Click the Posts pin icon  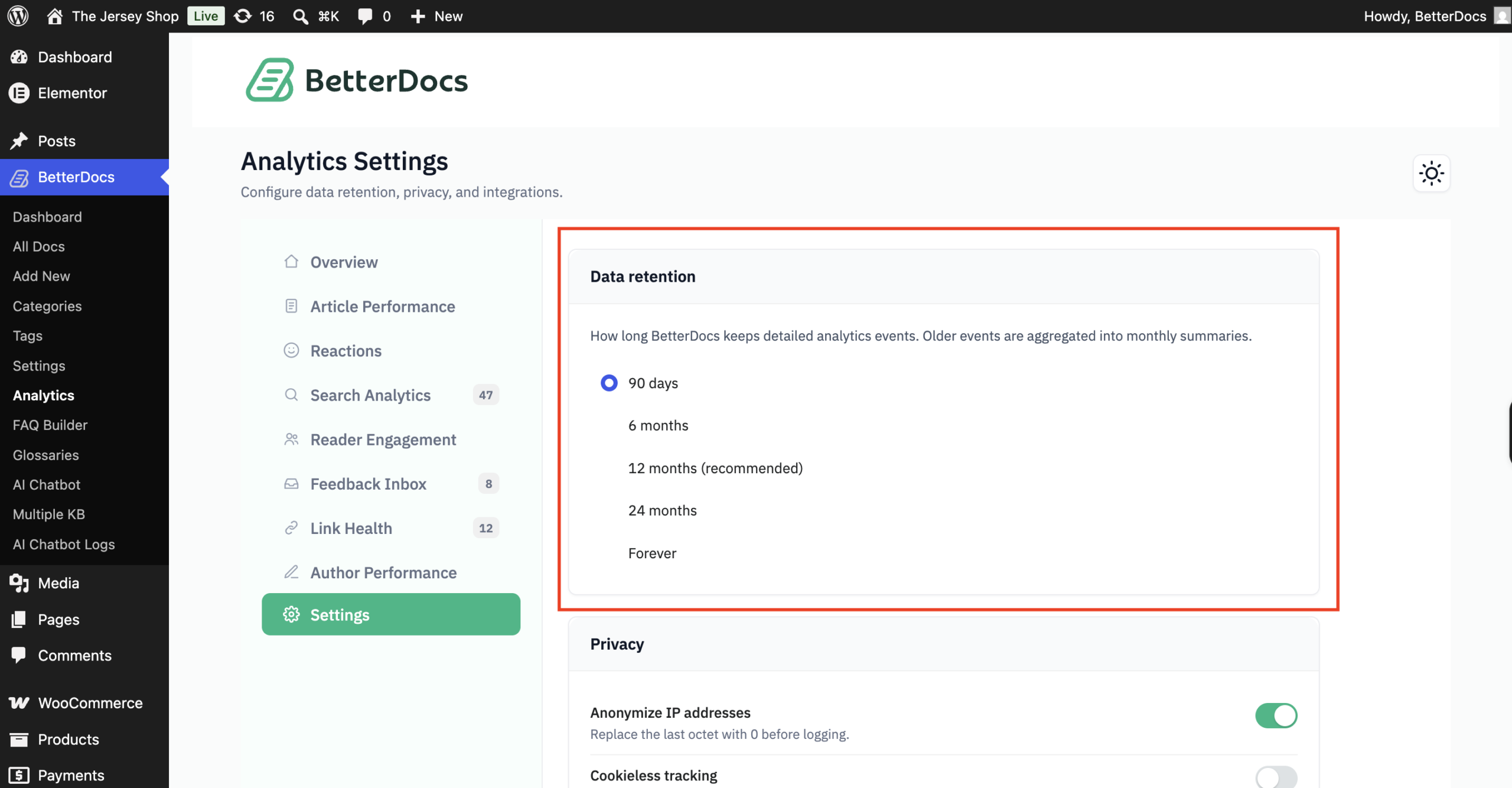pos(19,141)
